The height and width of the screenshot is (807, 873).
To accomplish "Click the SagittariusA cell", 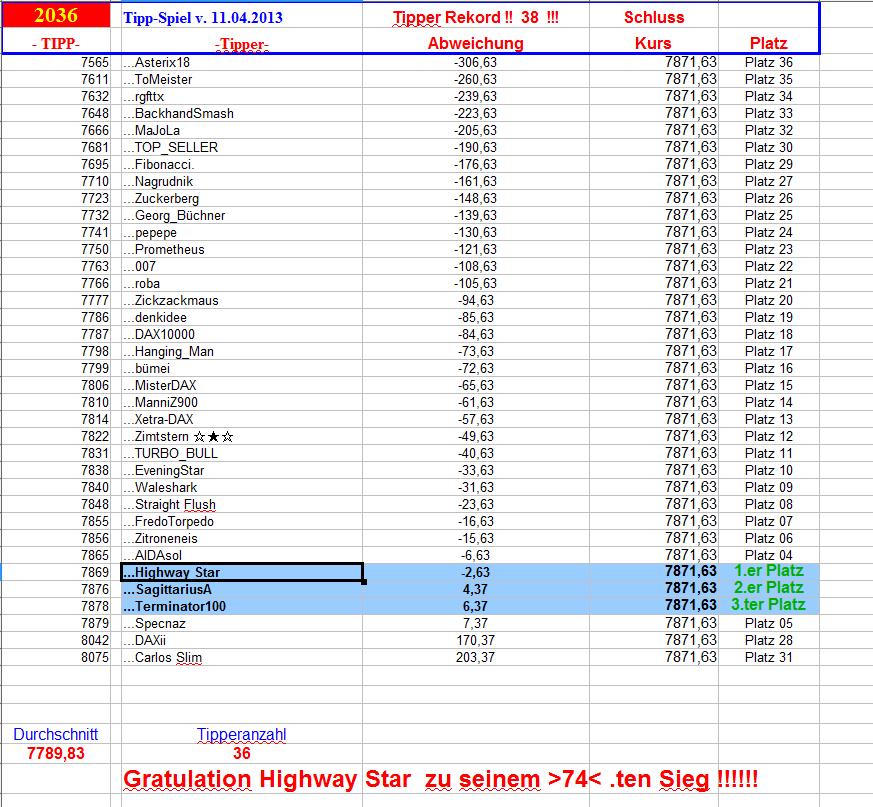I will pyautogui.click(x=242, y=589).
